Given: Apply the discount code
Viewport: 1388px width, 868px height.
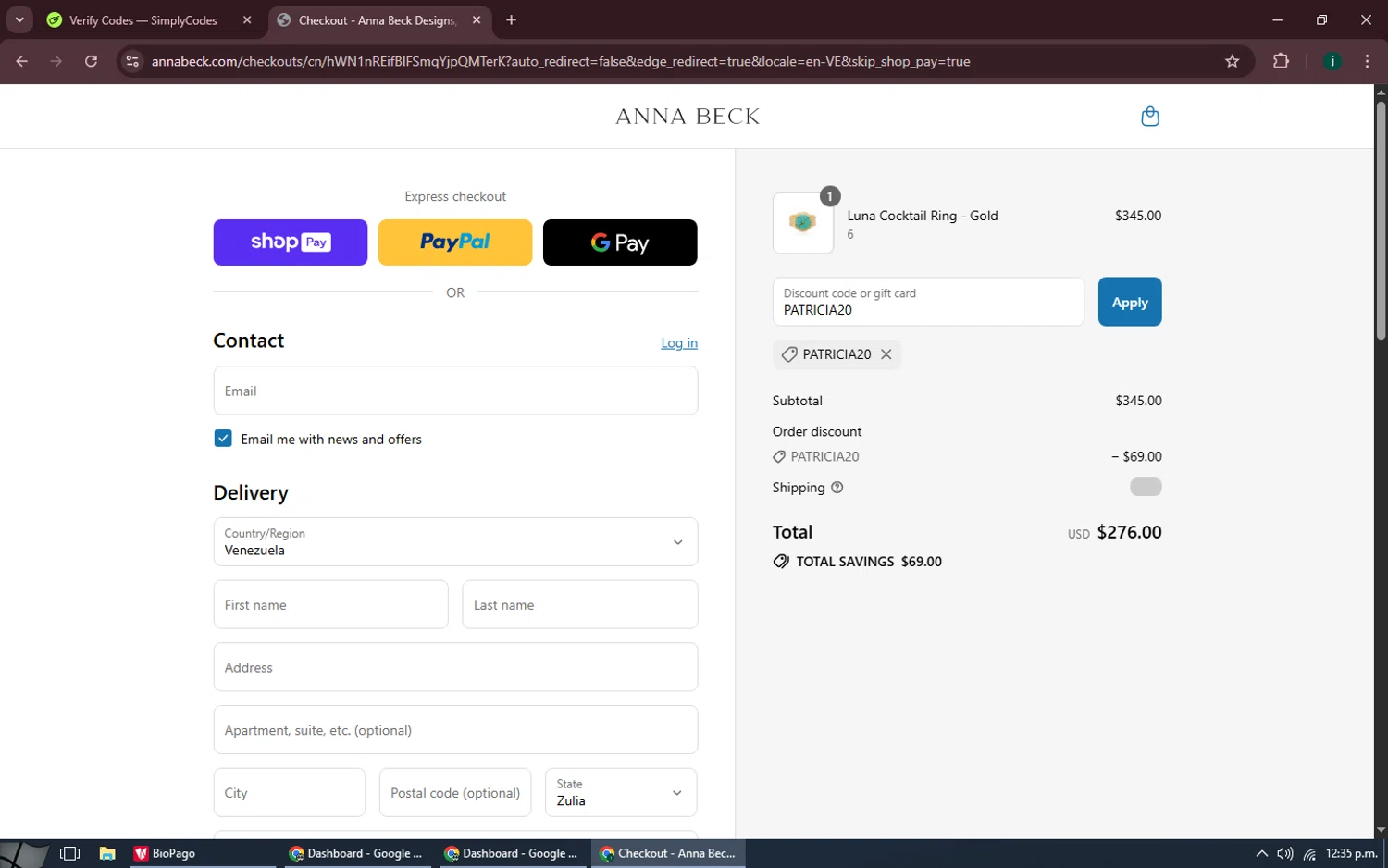Looking at the screenshot, I should pos(1130,302).
